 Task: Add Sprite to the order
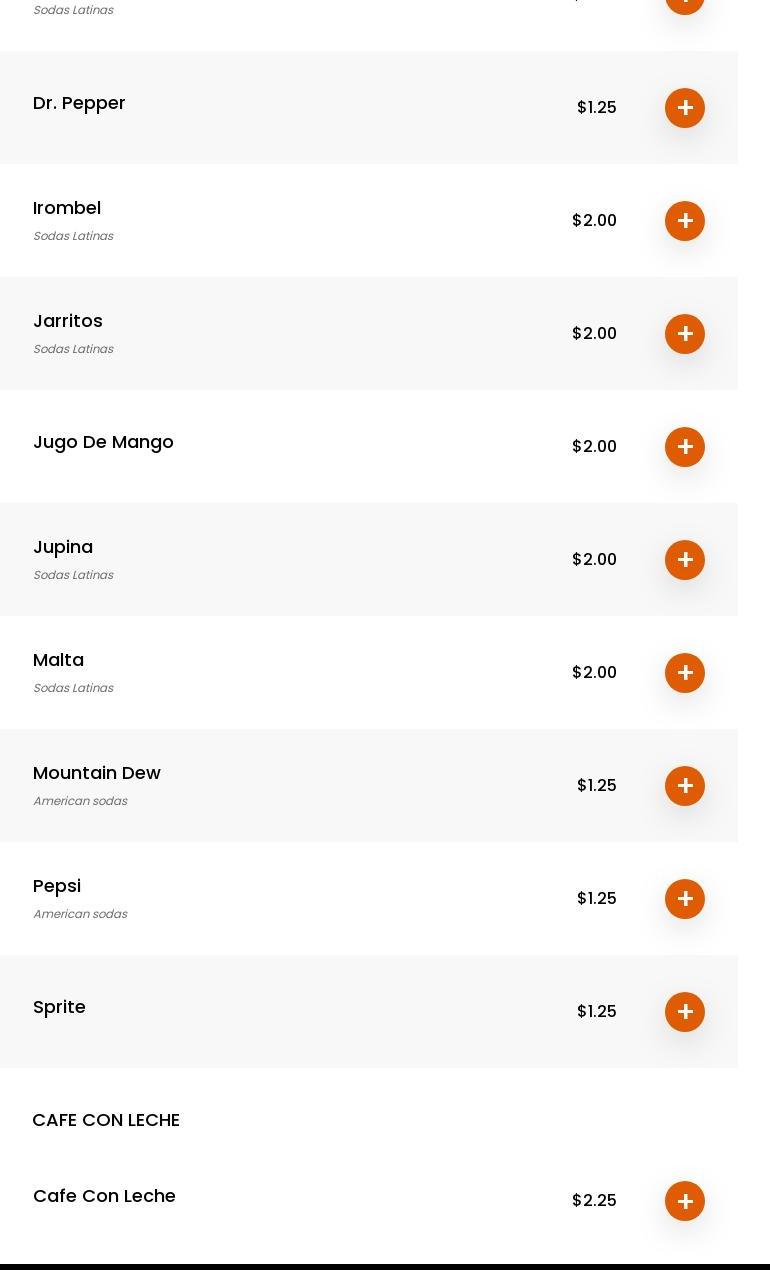[685, 1012]
